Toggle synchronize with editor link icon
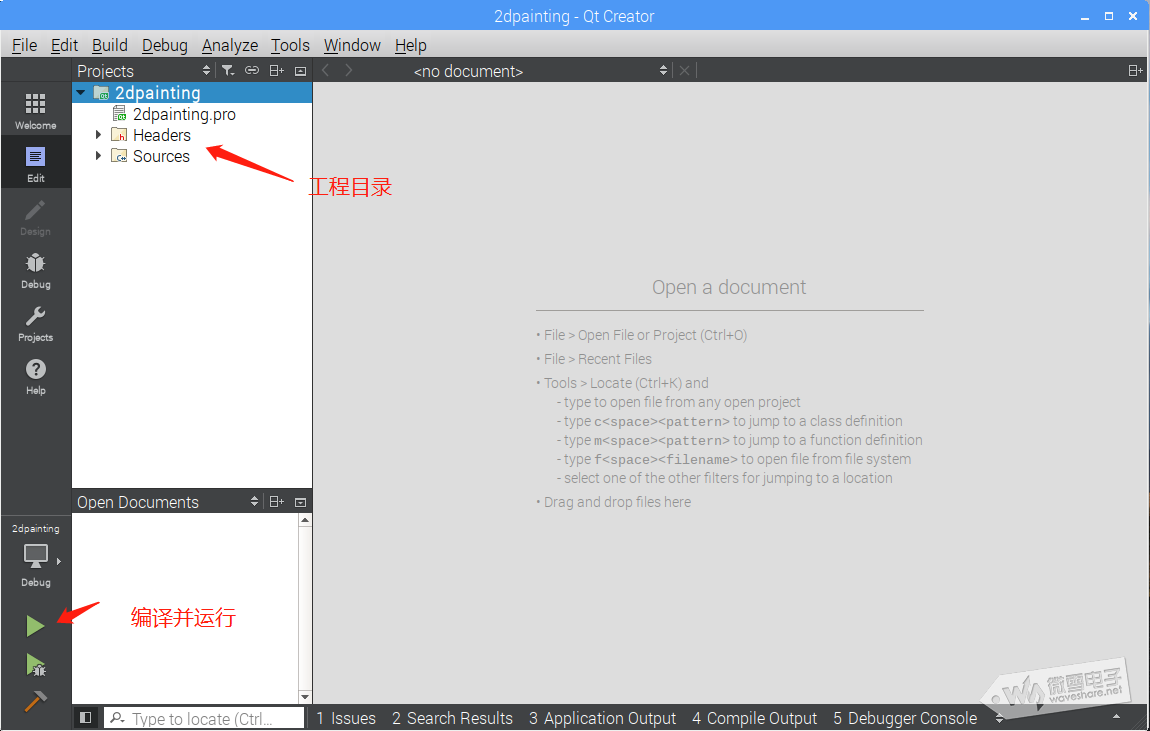1150x731 pixels. point(252,71)
